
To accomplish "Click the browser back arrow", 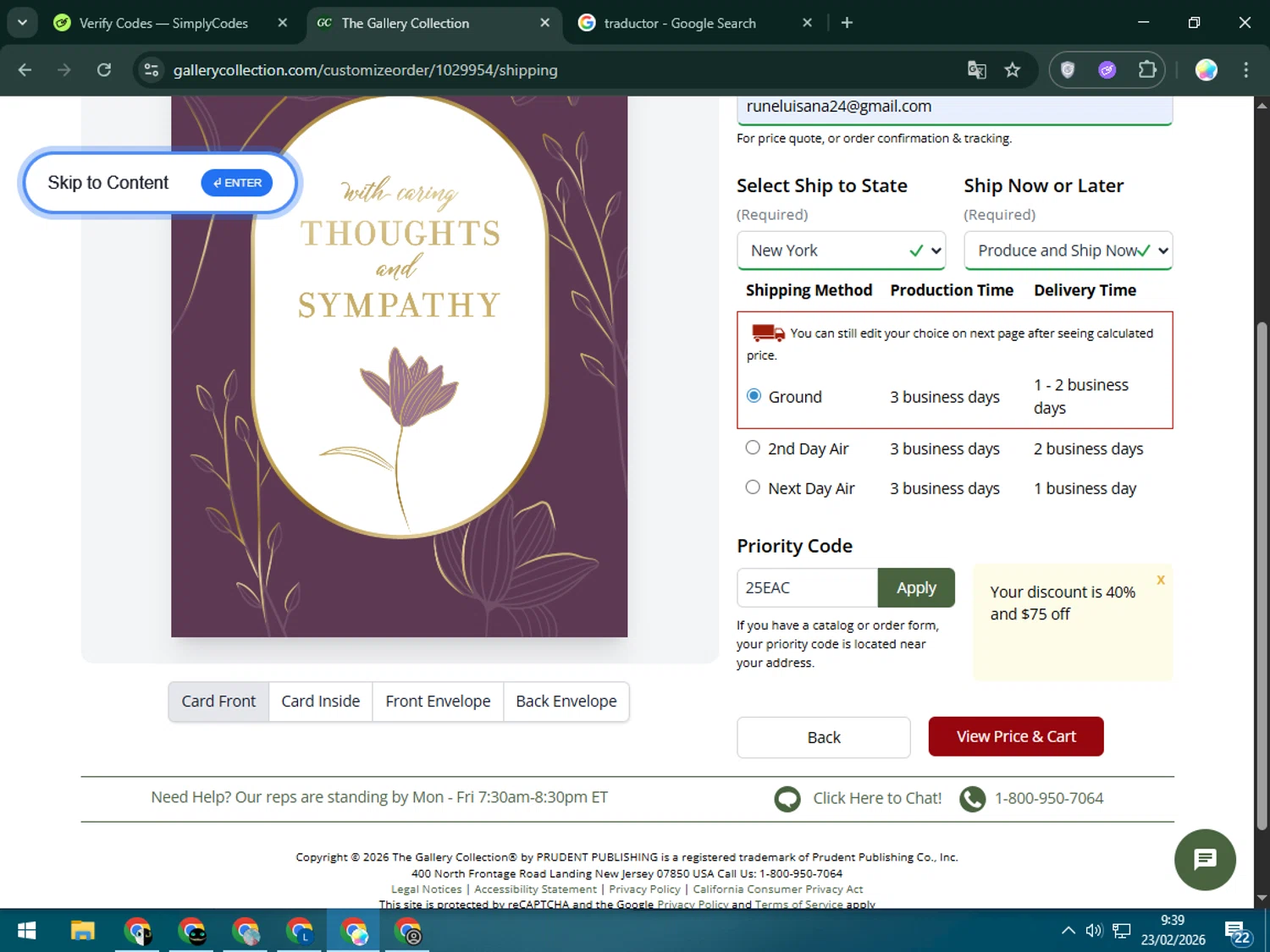I will [x=25, y=70].
